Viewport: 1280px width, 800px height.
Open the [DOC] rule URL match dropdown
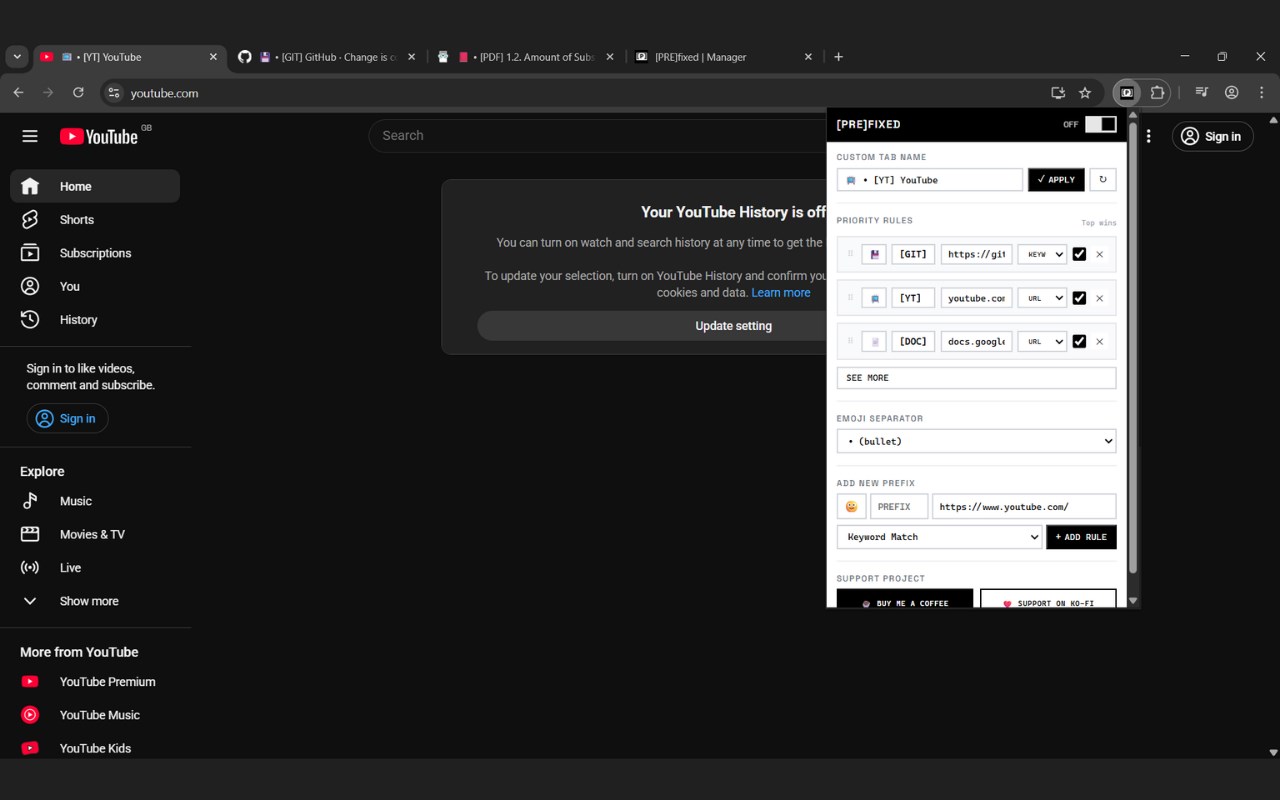pos(1042,342)
